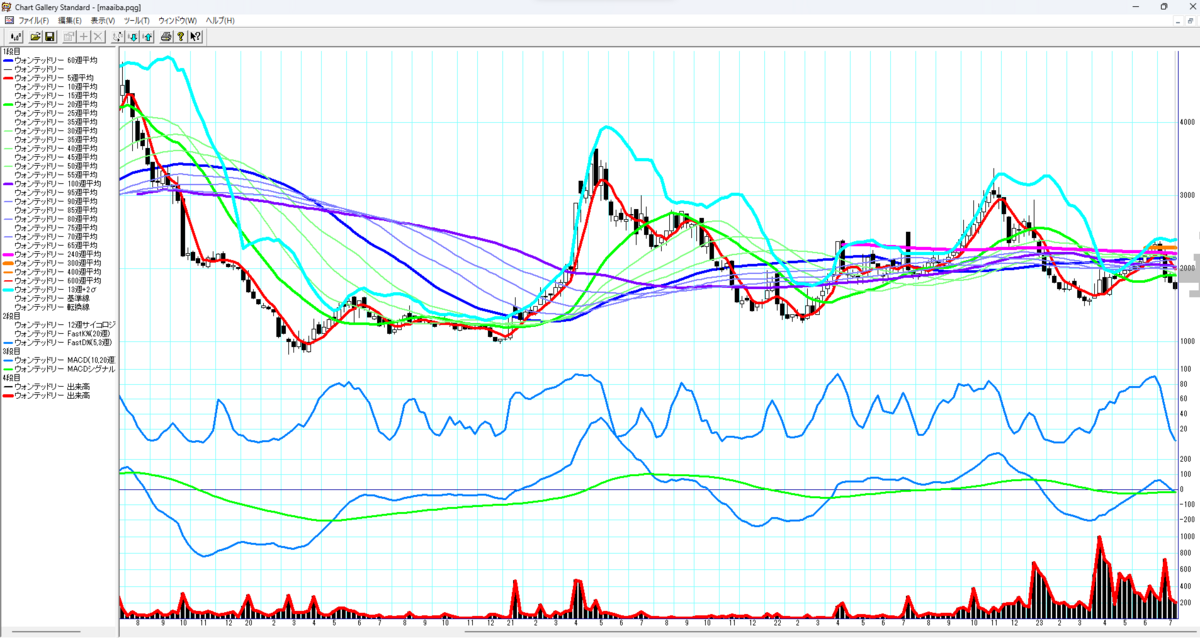1200x638 pixels.
Task: Click the red swatch for 5週平均
Action: click(x=8, y=77)
